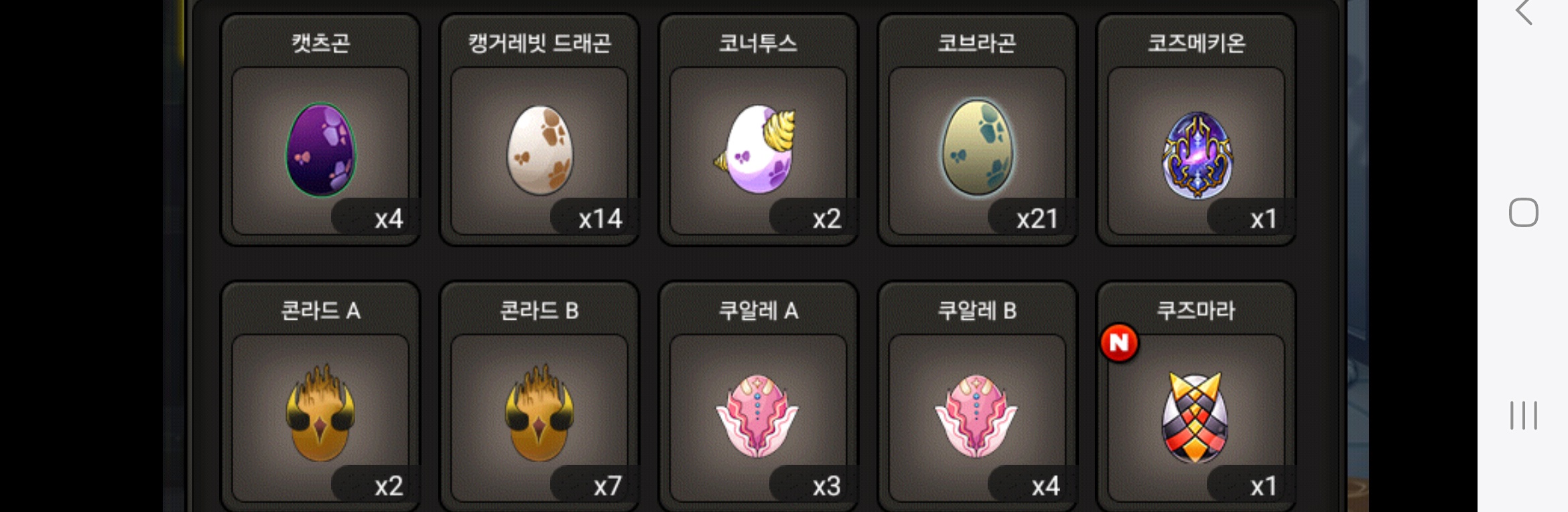Tap the 쿠즈마라 title text

(x=1196, y=310)
